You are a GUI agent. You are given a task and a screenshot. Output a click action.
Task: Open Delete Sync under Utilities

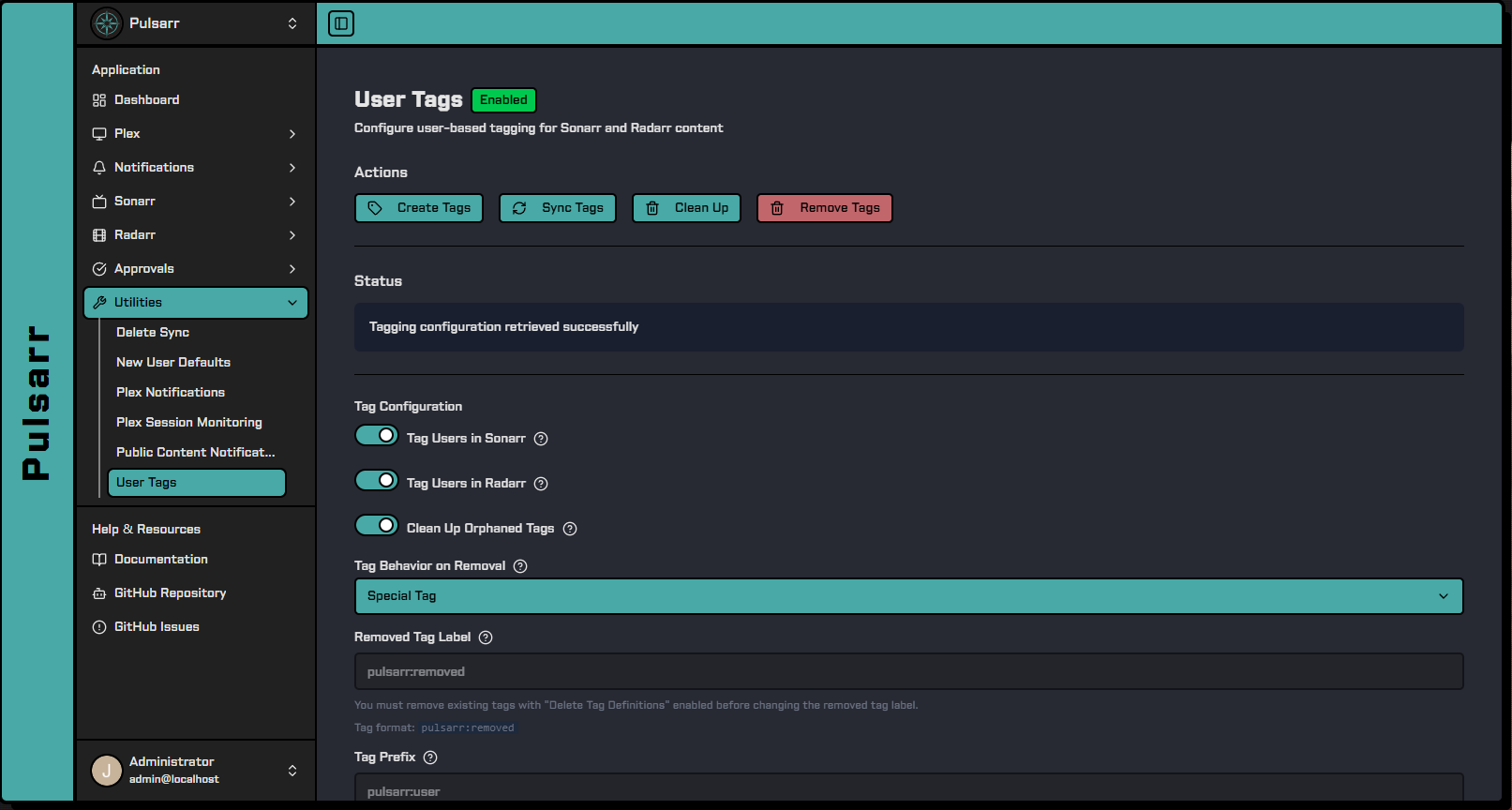pos(153,333)
